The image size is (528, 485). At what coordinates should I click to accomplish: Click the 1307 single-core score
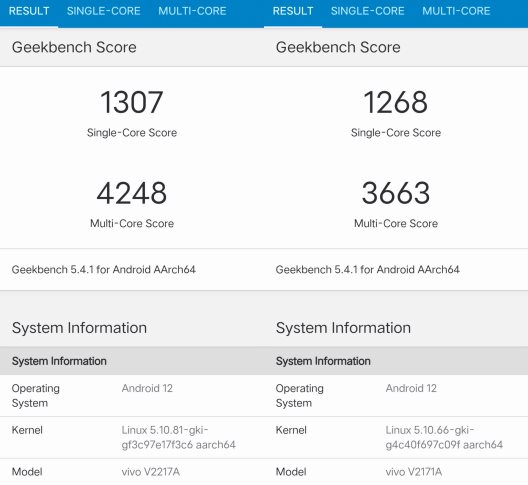click(132, 102)
